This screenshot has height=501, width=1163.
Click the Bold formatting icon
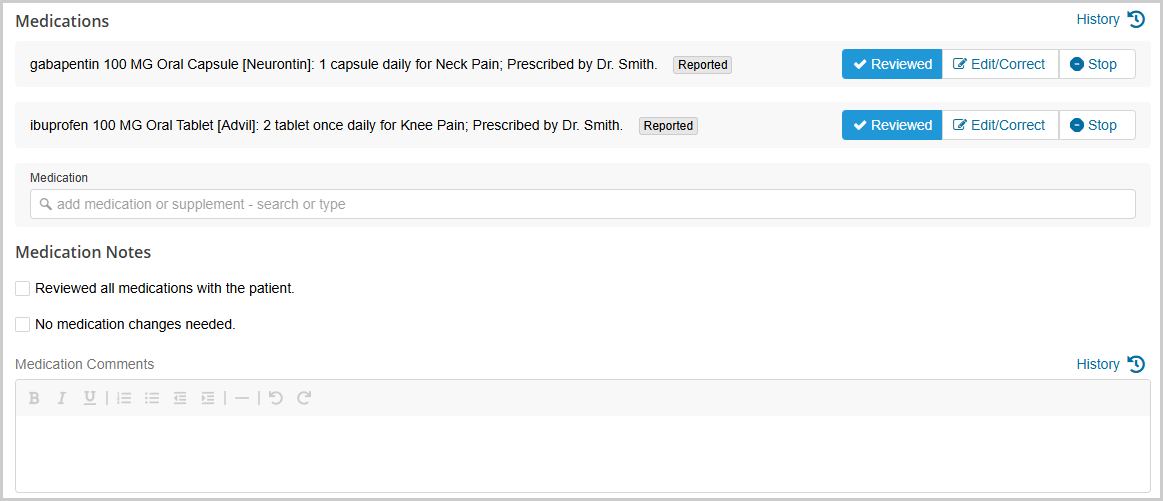point(34,398)
